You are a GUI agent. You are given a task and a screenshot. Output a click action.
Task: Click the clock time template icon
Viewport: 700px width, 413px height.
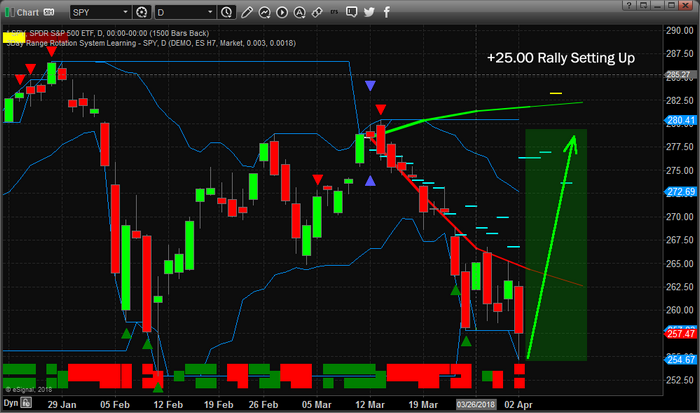click(x=226, y=12)
